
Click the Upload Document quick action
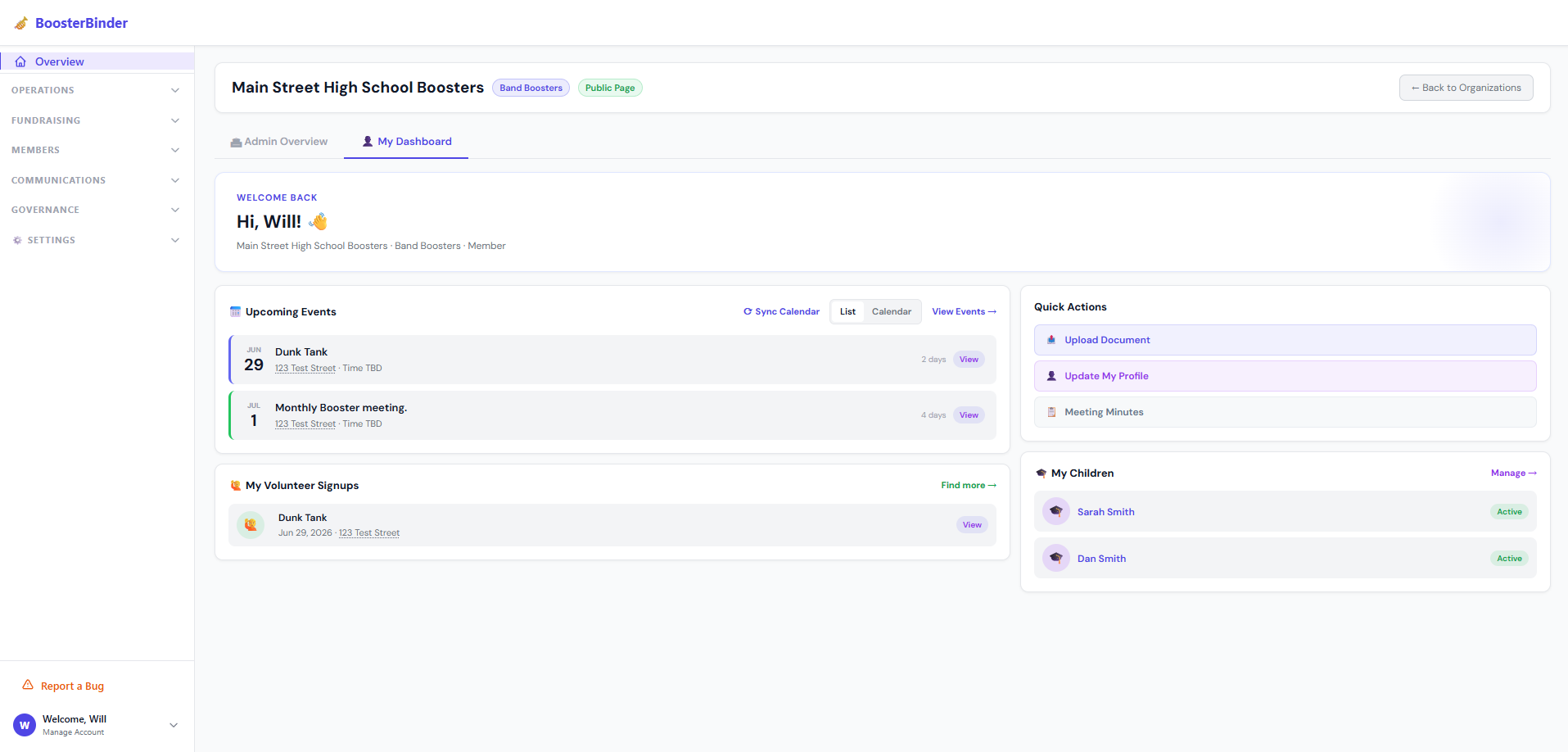coord(1285,340)
